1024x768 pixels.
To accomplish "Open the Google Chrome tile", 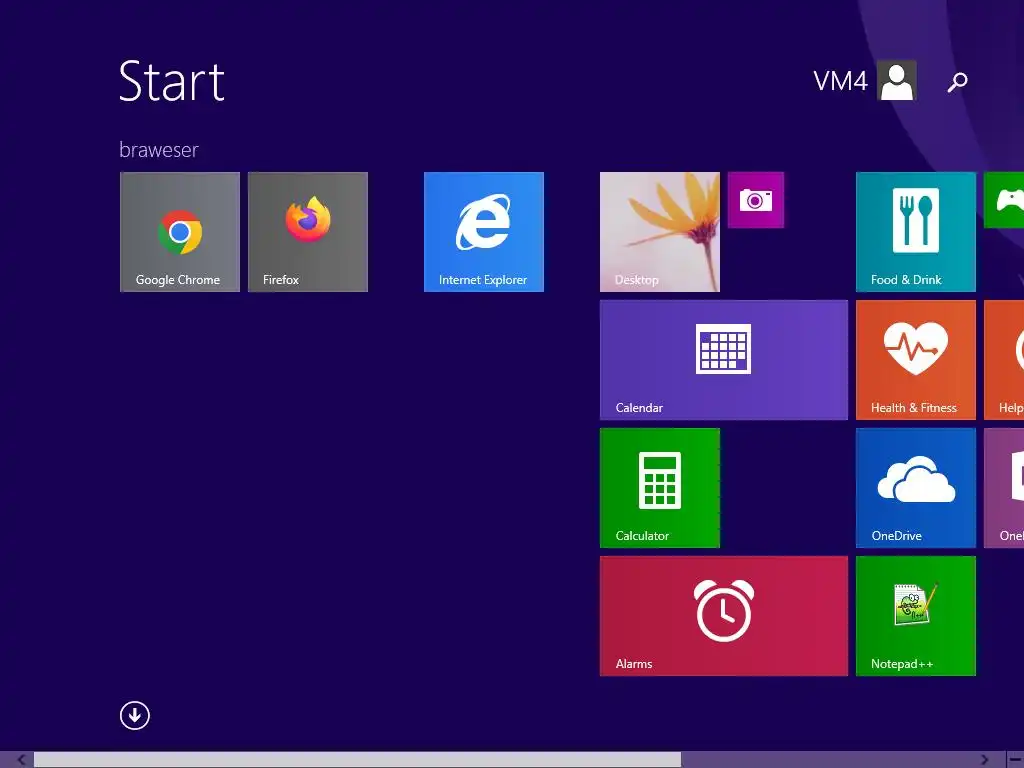I will (180, 232).
